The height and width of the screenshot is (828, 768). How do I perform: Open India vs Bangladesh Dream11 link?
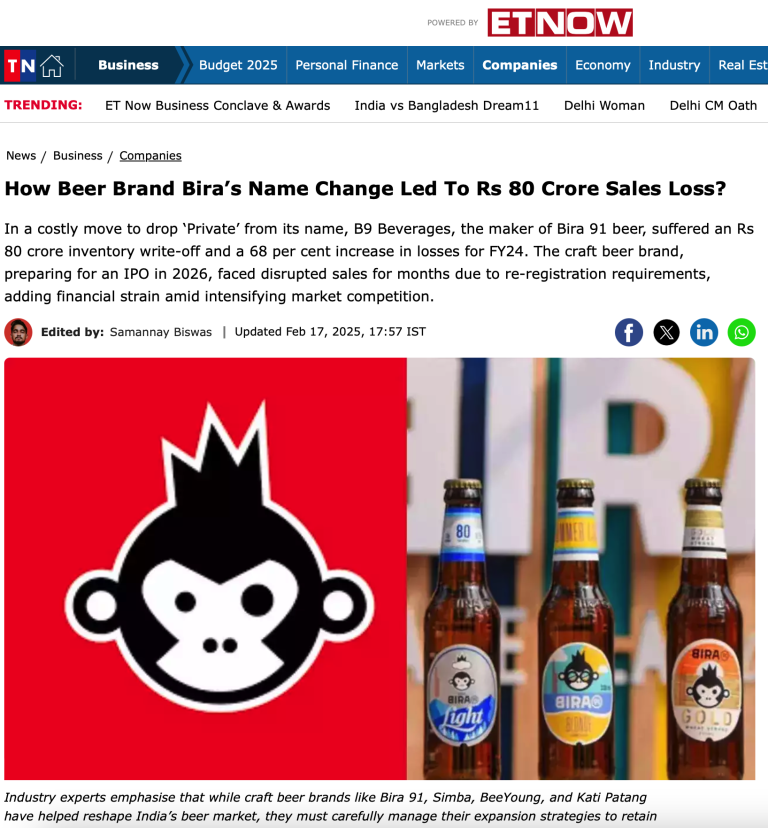447,106
